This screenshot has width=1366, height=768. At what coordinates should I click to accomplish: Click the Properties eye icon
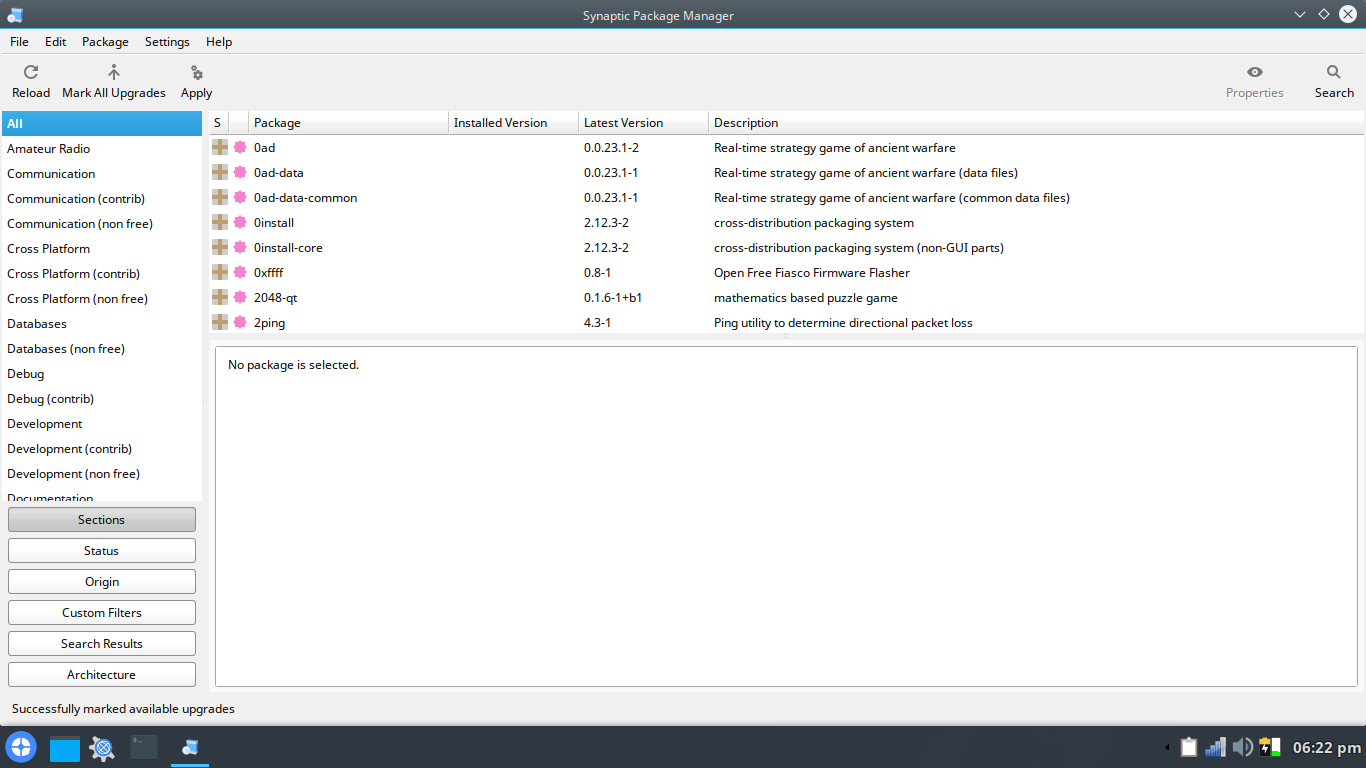point(1255,72)
